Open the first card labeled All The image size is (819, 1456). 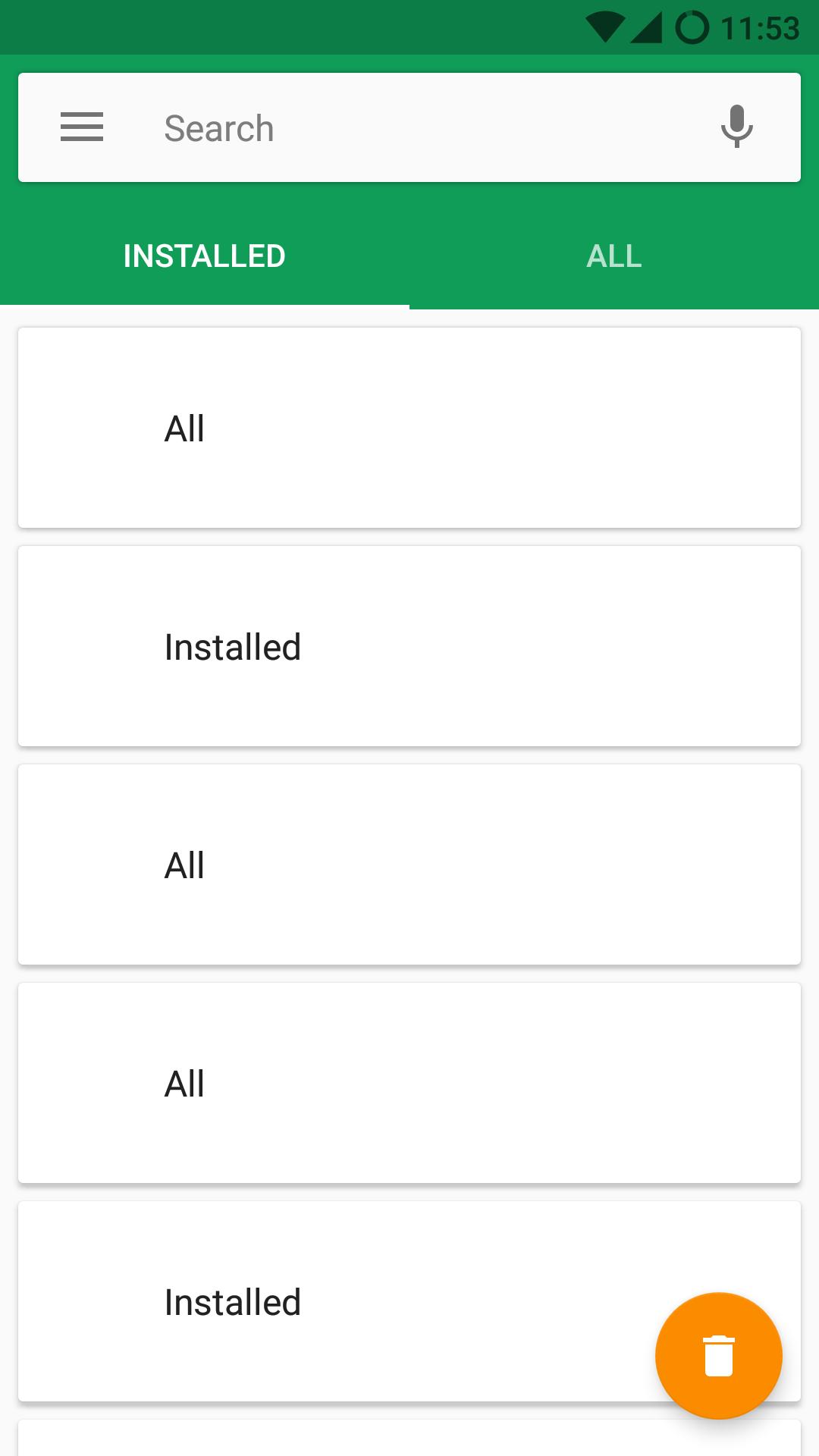tap(409, 427)
